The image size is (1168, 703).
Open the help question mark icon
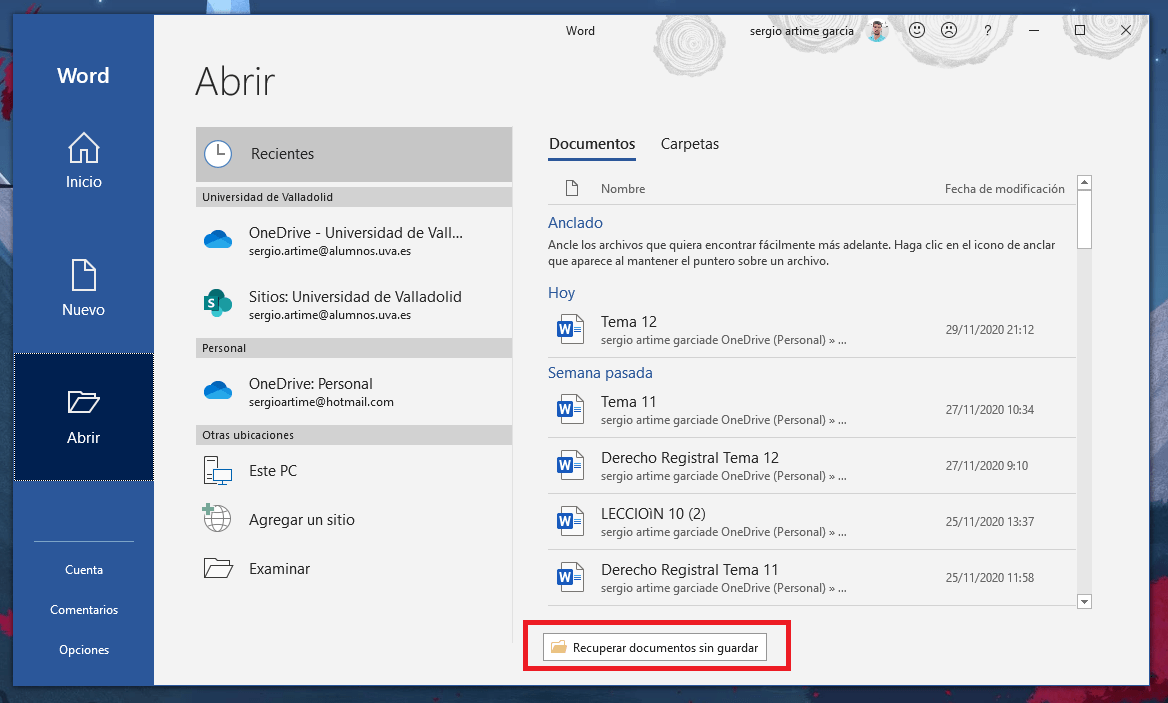987,31
